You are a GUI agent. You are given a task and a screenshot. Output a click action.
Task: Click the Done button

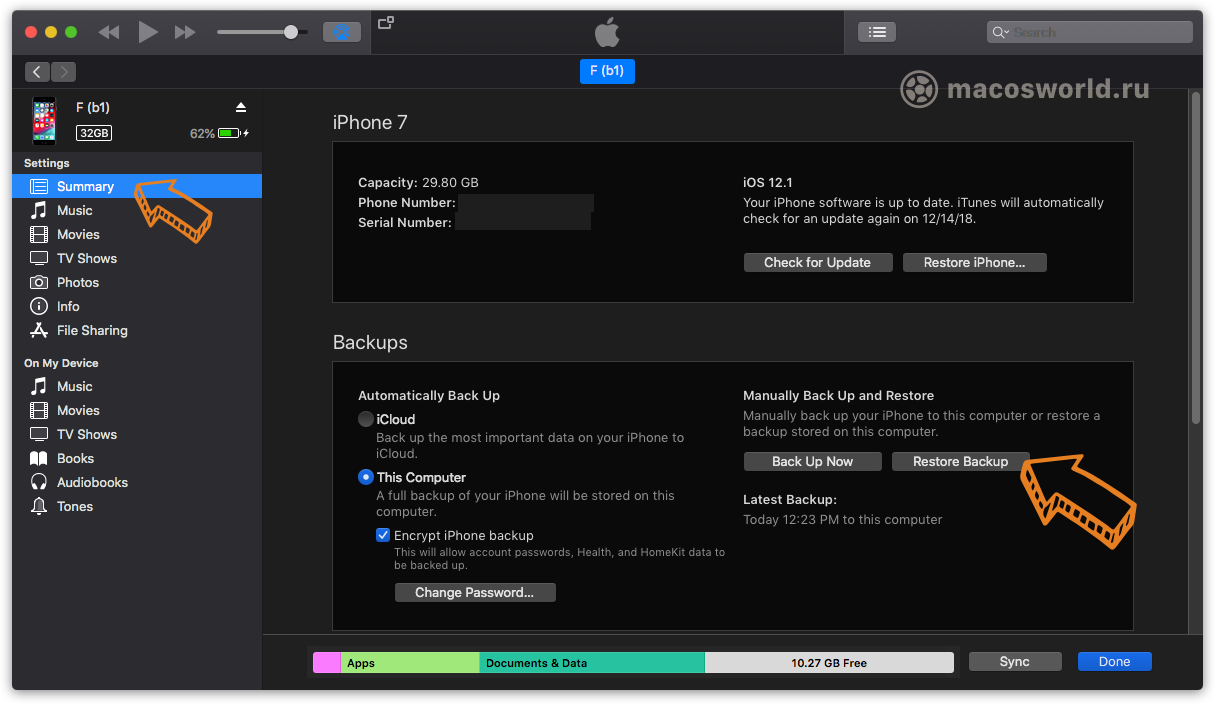click(1114, 661)
